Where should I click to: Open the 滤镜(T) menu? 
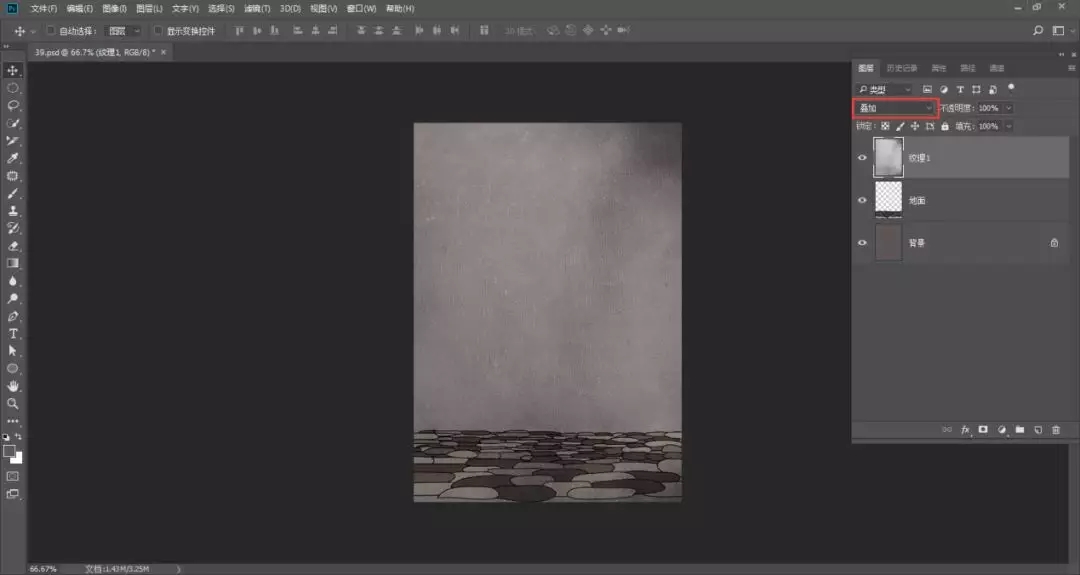tap(258, 8)
